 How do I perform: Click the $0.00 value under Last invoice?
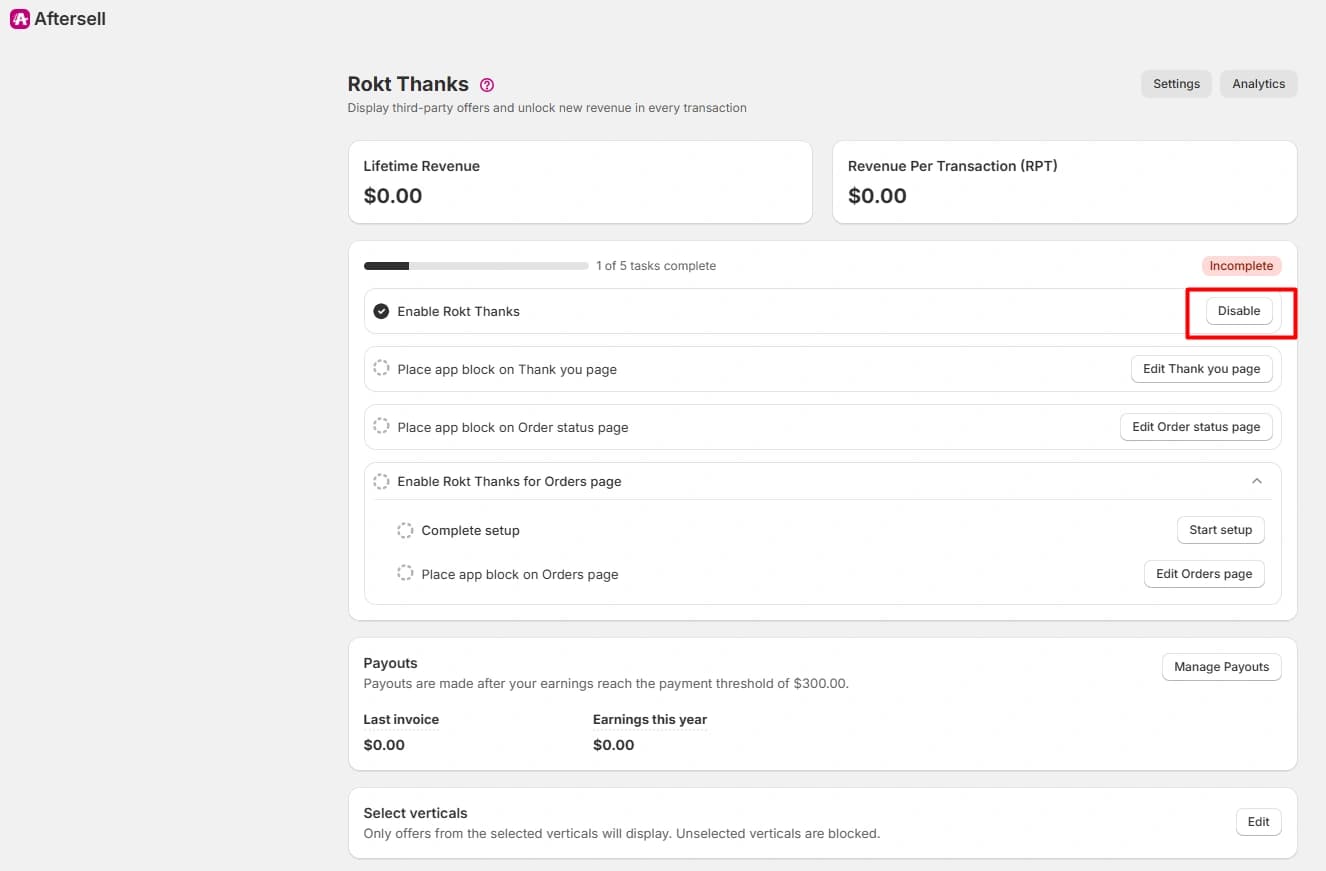coord(384,745)
